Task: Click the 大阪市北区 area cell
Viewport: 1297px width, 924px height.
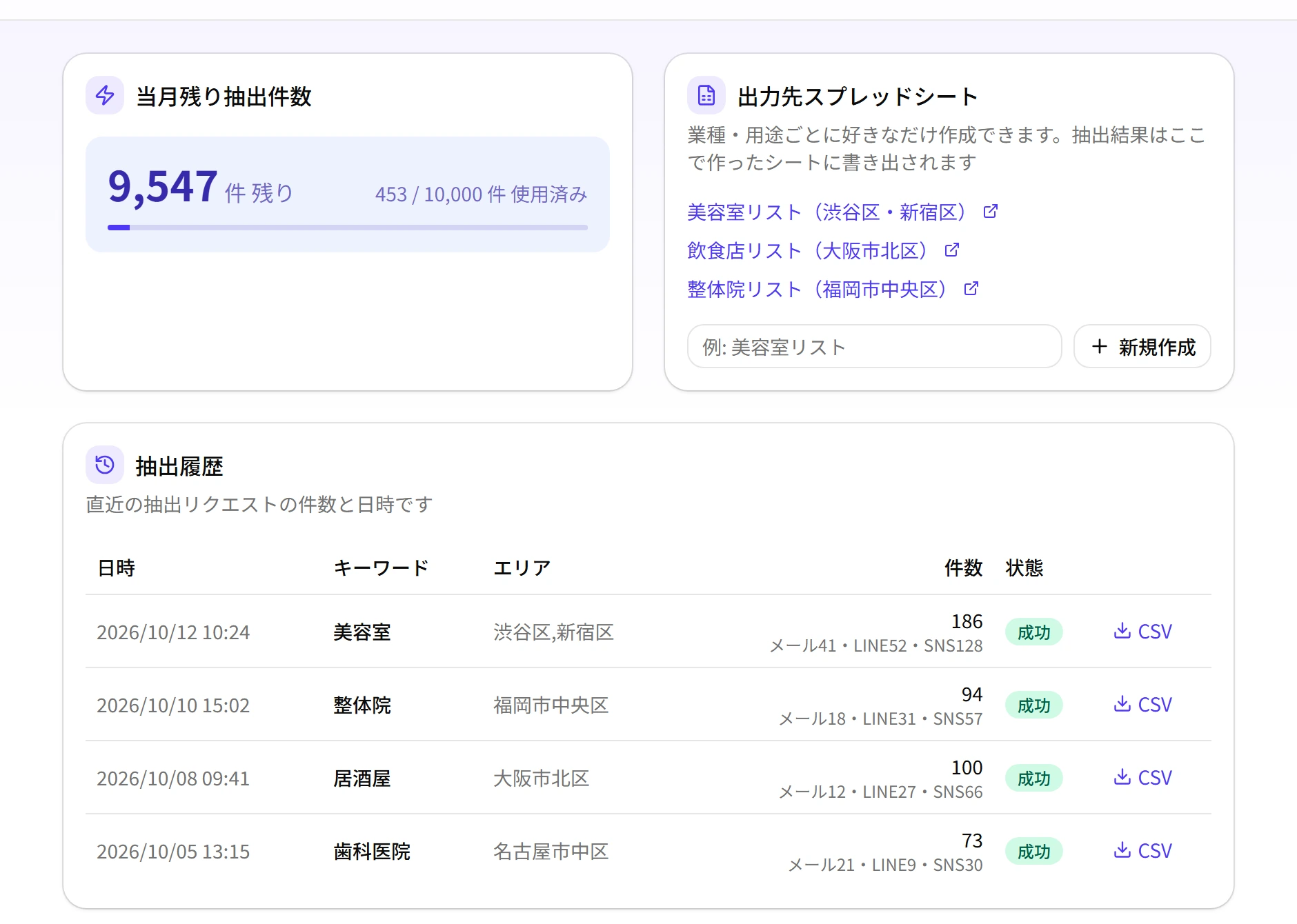Action: (x=541, y=779)
